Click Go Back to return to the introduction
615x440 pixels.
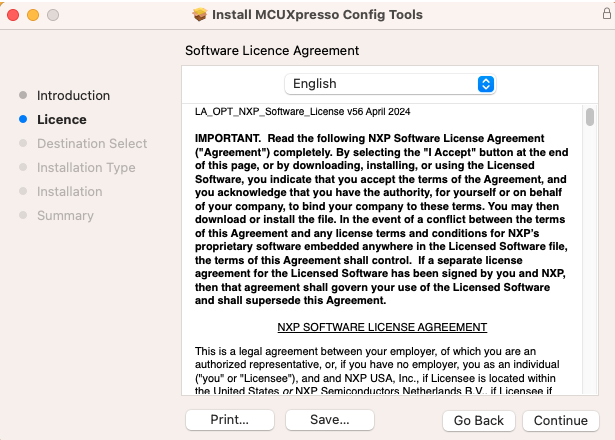(479, 420)
